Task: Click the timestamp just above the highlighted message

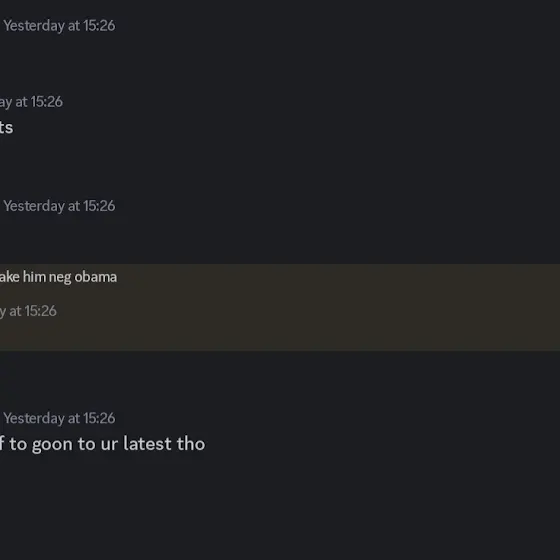Action: click(59, 206)
